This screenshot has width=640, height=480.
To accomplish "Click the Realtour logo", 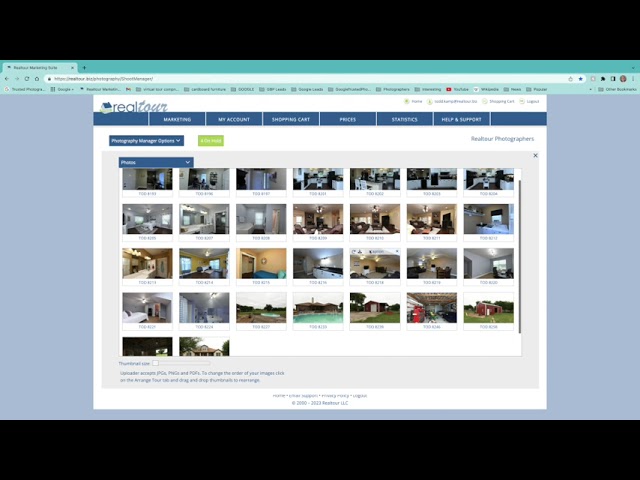I will 133,107.
